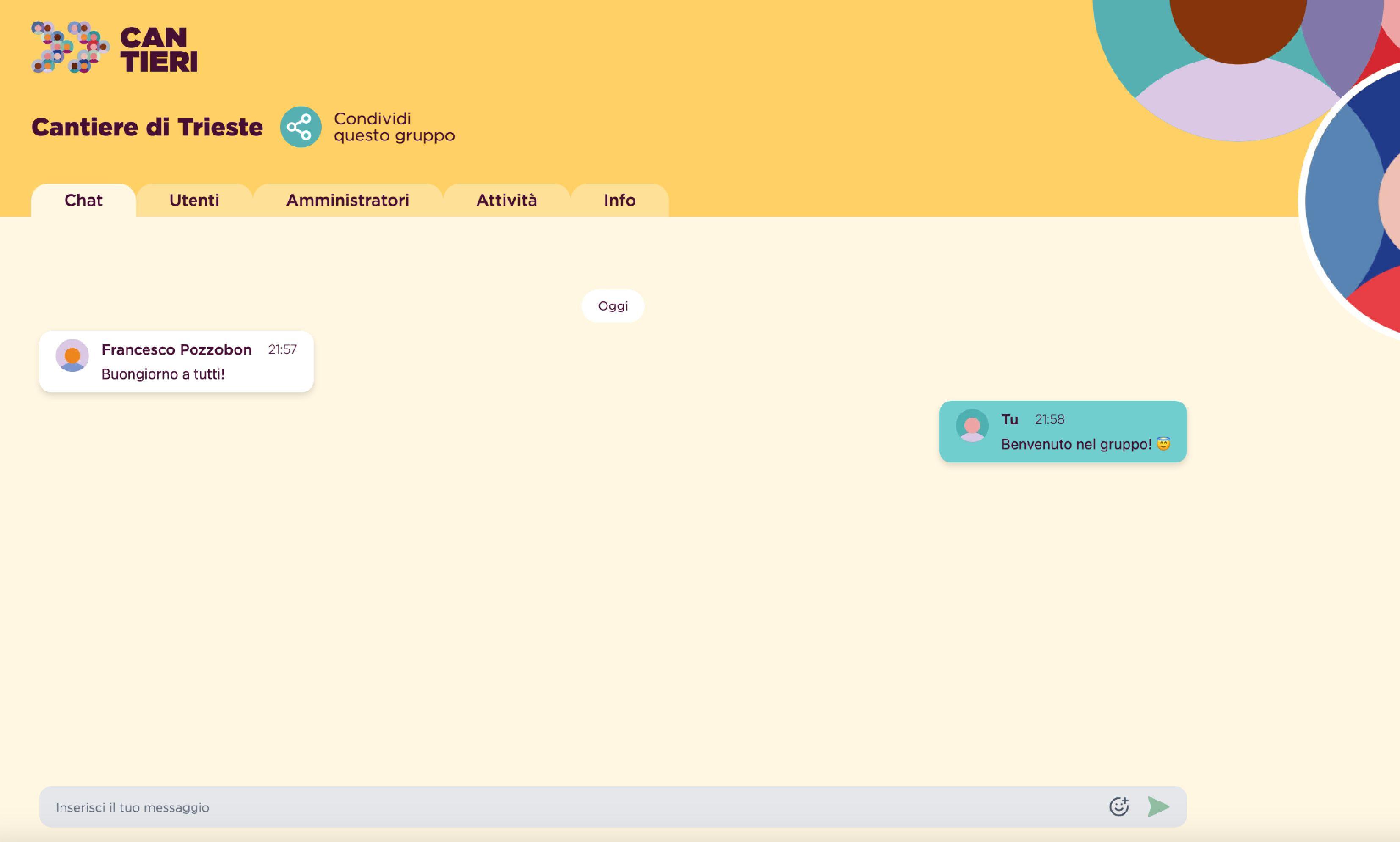Viewport: 1400px width, 842px height.
Task: Click the Chat tab label
Action: click(x=83, y=199)
